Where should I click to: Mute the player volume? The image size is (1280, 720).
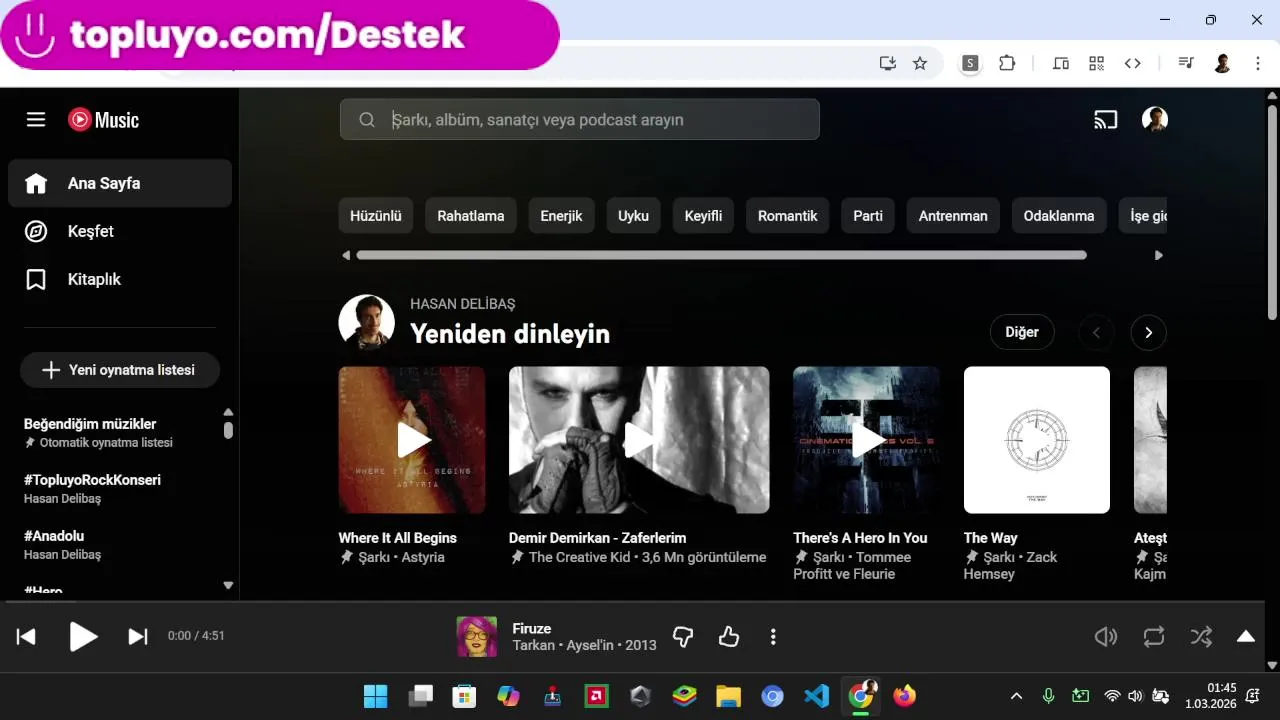pyautogui.click(x=1106, y=637)
